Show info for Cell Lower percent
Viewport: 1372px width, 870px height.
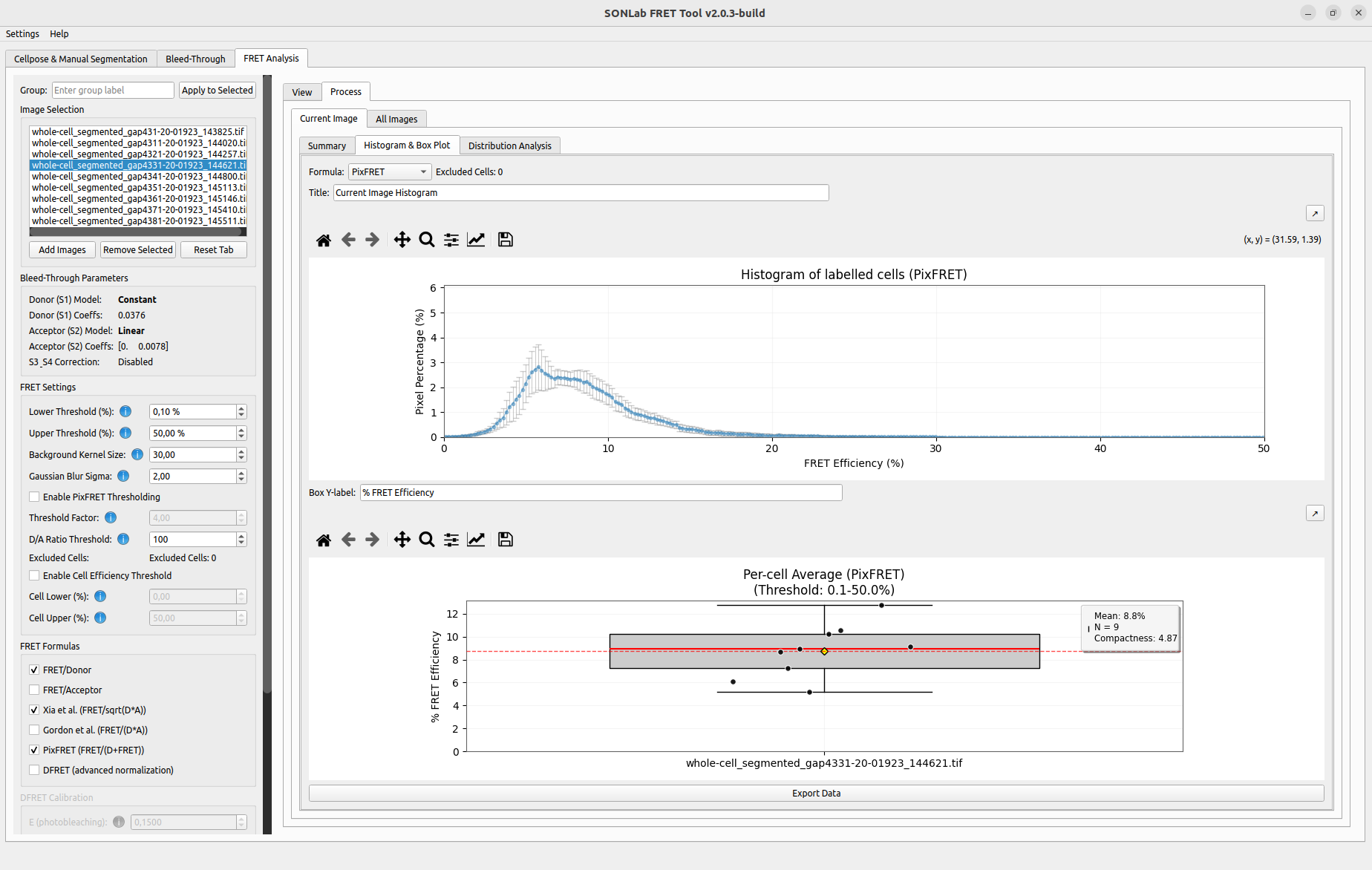pos(100,596)
